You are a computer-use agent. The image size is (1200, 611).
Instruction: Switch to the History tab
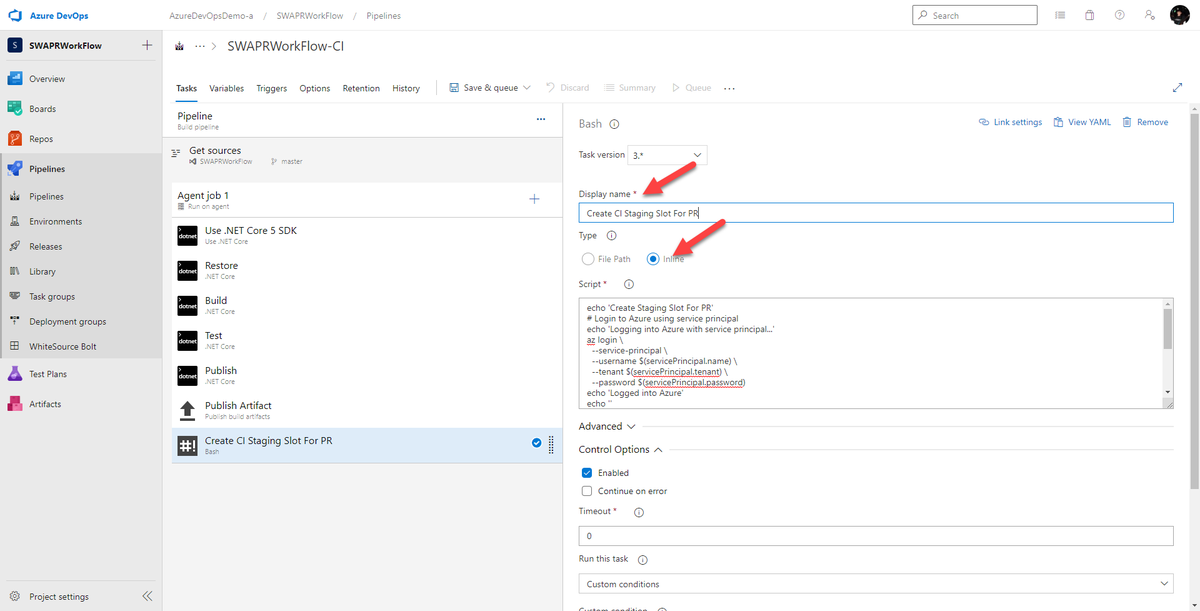pos(406,88)
